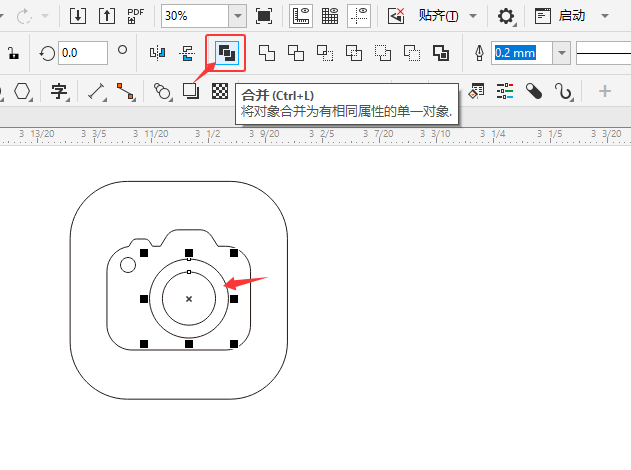Select the Text tool (字)

coord(59,91)
